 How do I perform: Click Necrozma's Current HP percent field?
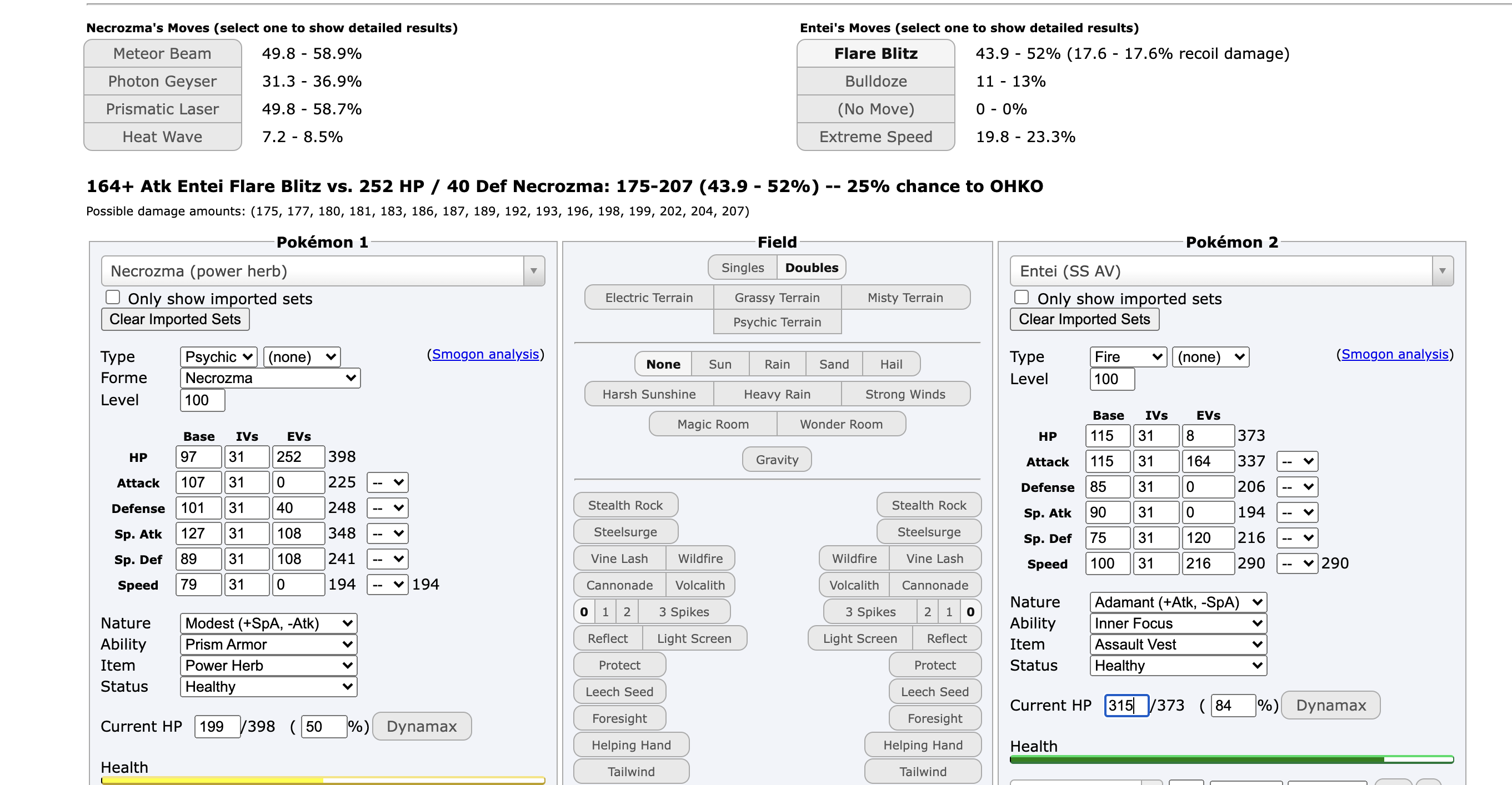click(323, 726)
